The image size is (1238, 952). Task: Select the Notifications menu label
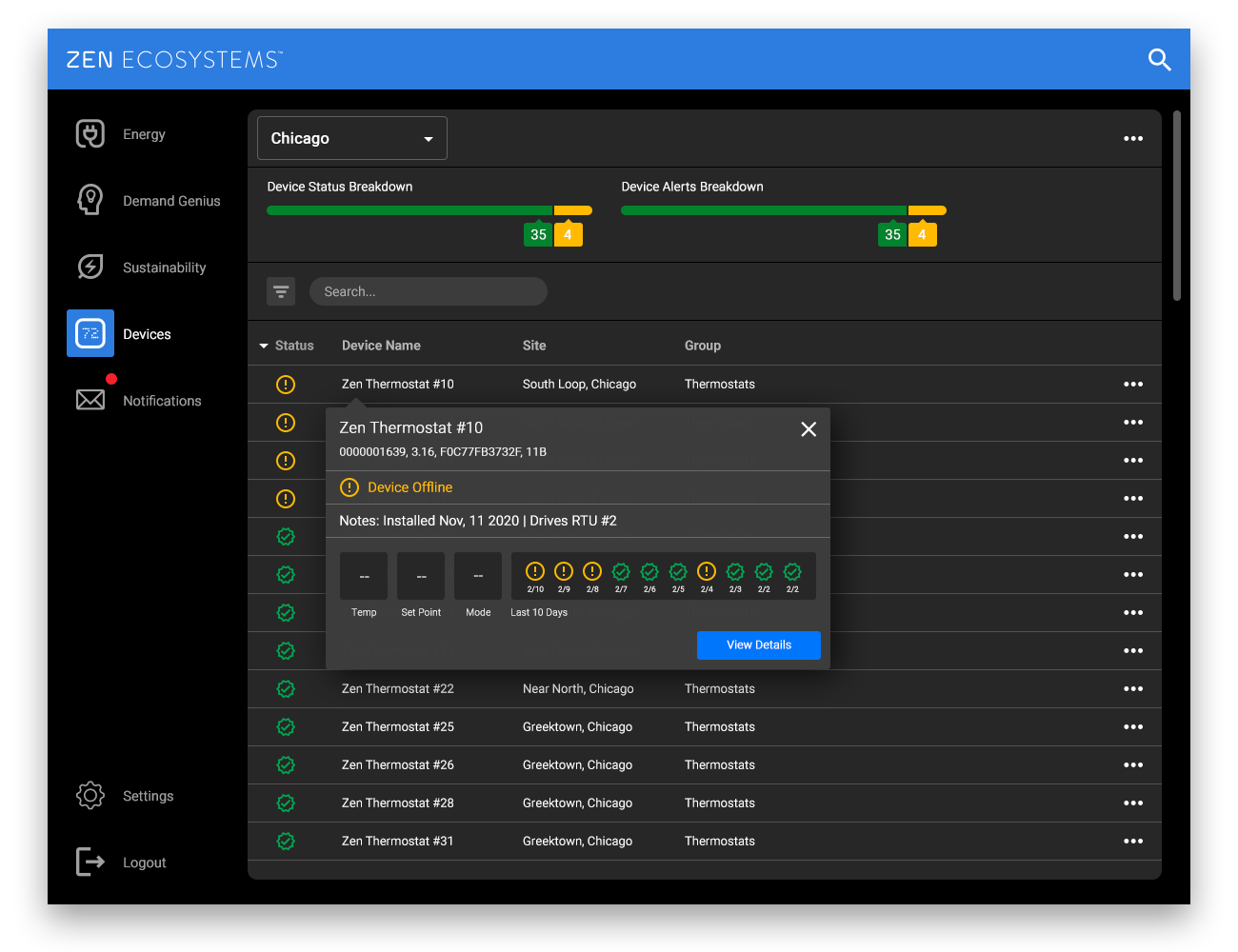coord(162,401)
